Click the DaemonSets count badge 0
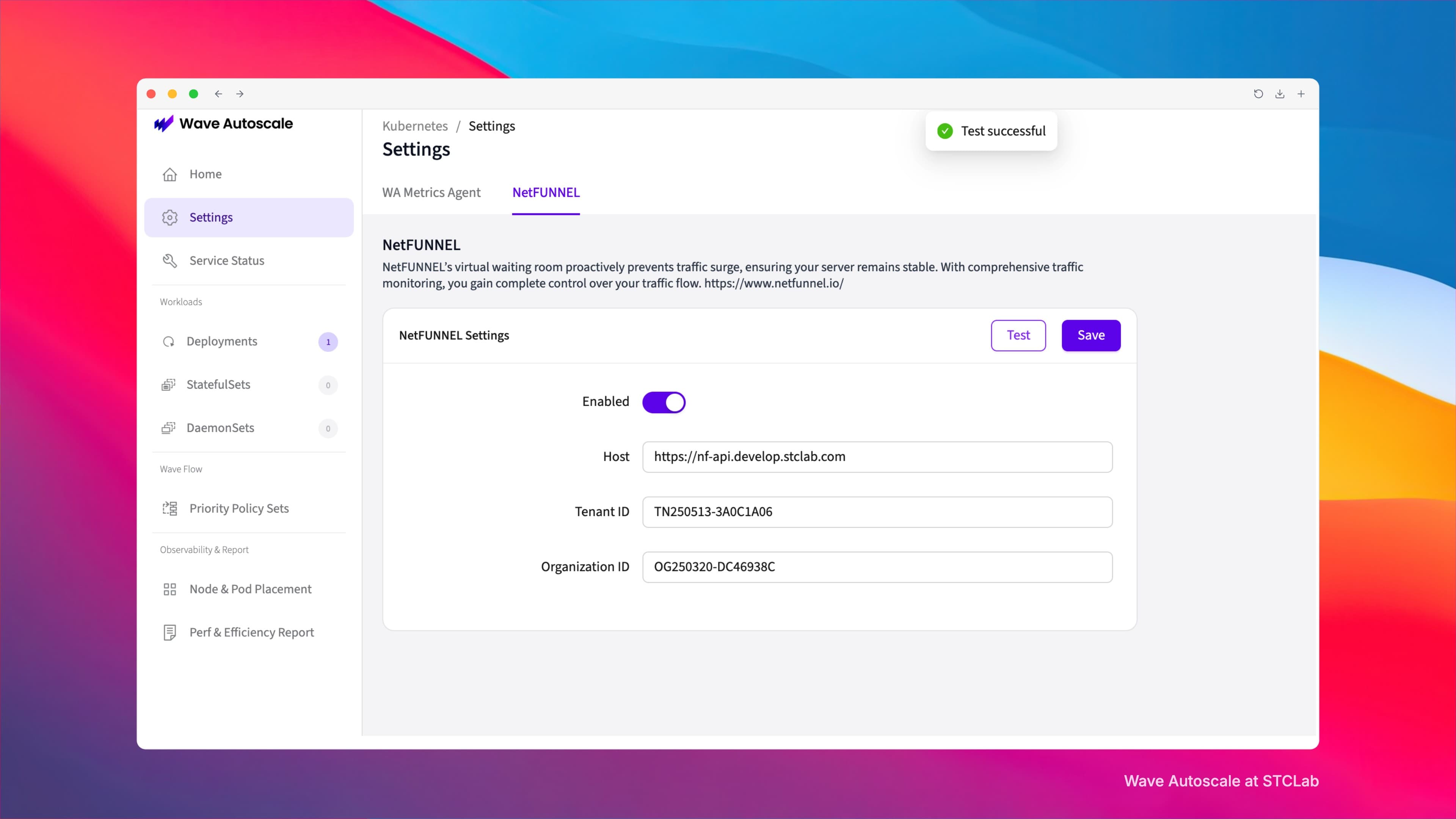The image size is (1456, 819). (x=328, y=428)
